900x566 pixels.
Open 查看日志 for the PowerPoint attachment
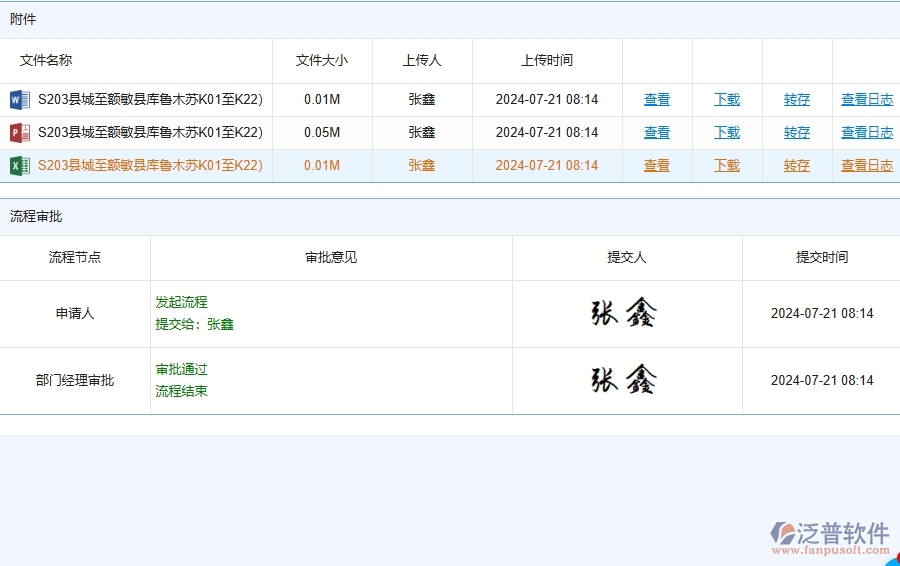[867, 133]
